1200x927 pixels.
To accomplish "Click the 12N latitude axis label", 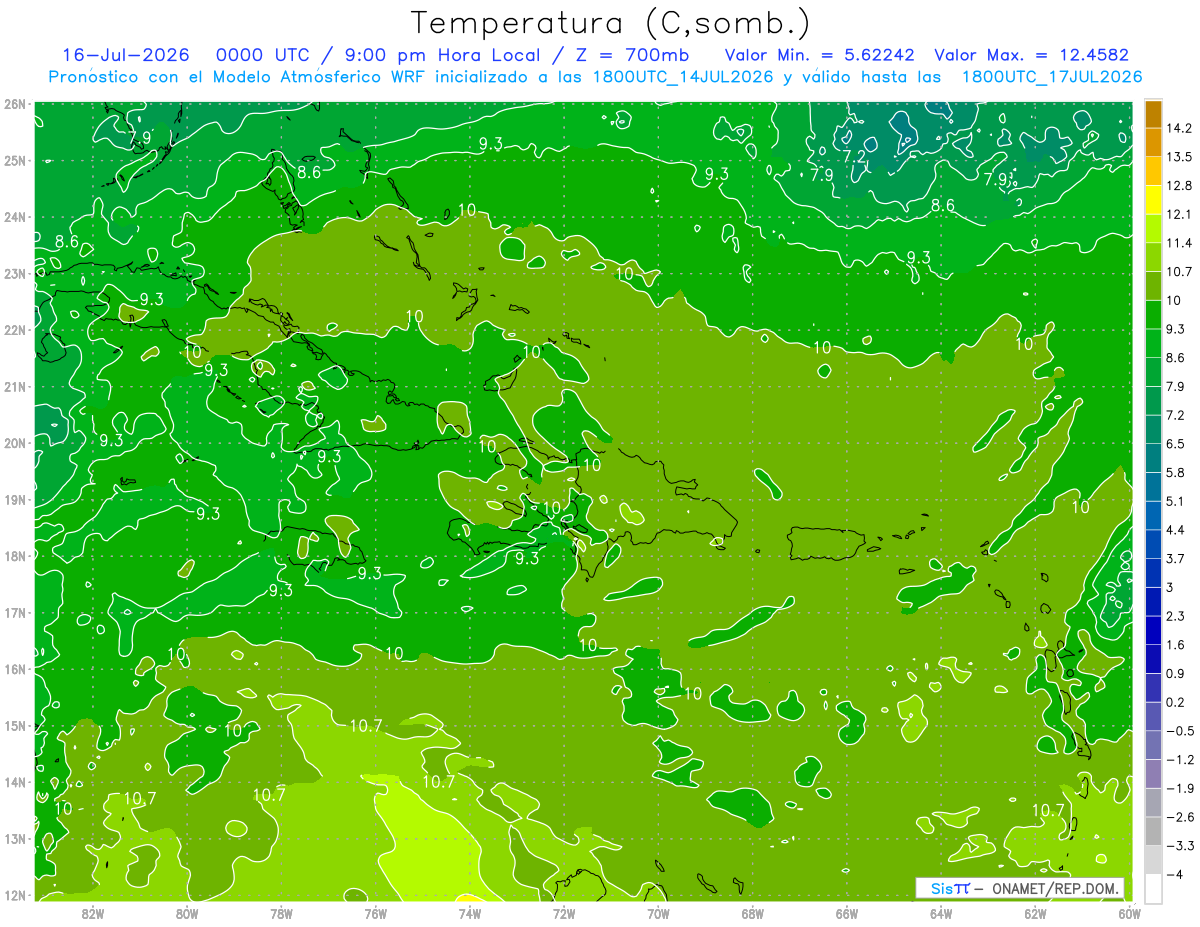I will 14,895.
